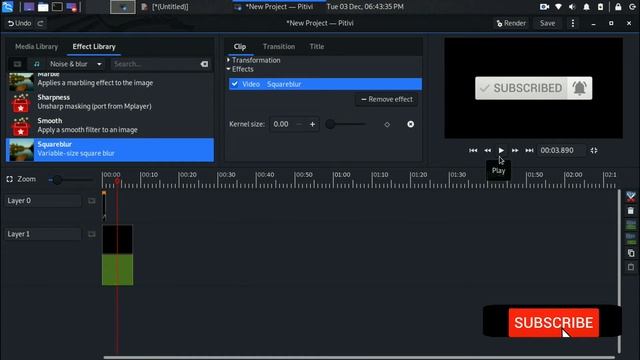Step forward one second
Viewport: 640px width, 360px height.
(515, 150)
